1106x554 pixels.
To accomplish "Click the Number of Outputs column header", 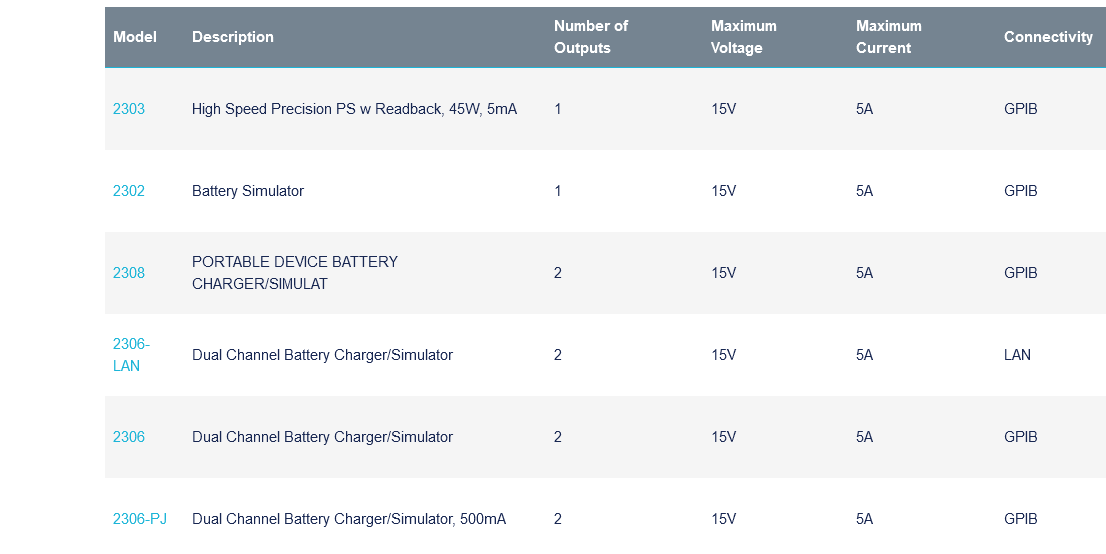I will pos(591,37).
